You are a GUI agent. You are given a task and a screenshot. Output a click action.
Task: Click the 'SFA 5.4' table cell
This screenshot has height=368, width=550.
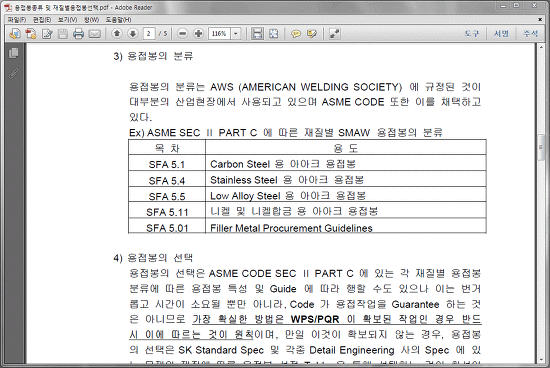point(167,180)
